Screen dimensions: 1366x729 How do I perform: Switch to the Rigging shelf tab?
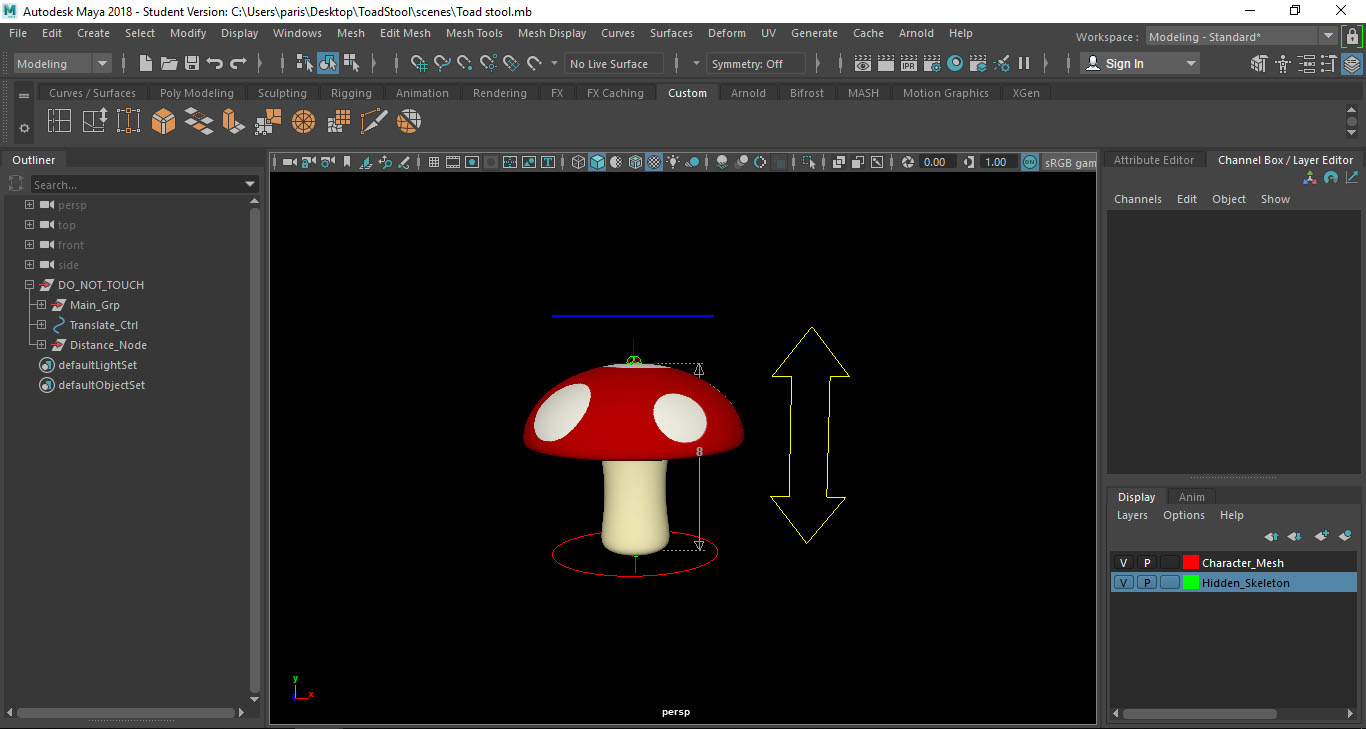click(351, 93)
